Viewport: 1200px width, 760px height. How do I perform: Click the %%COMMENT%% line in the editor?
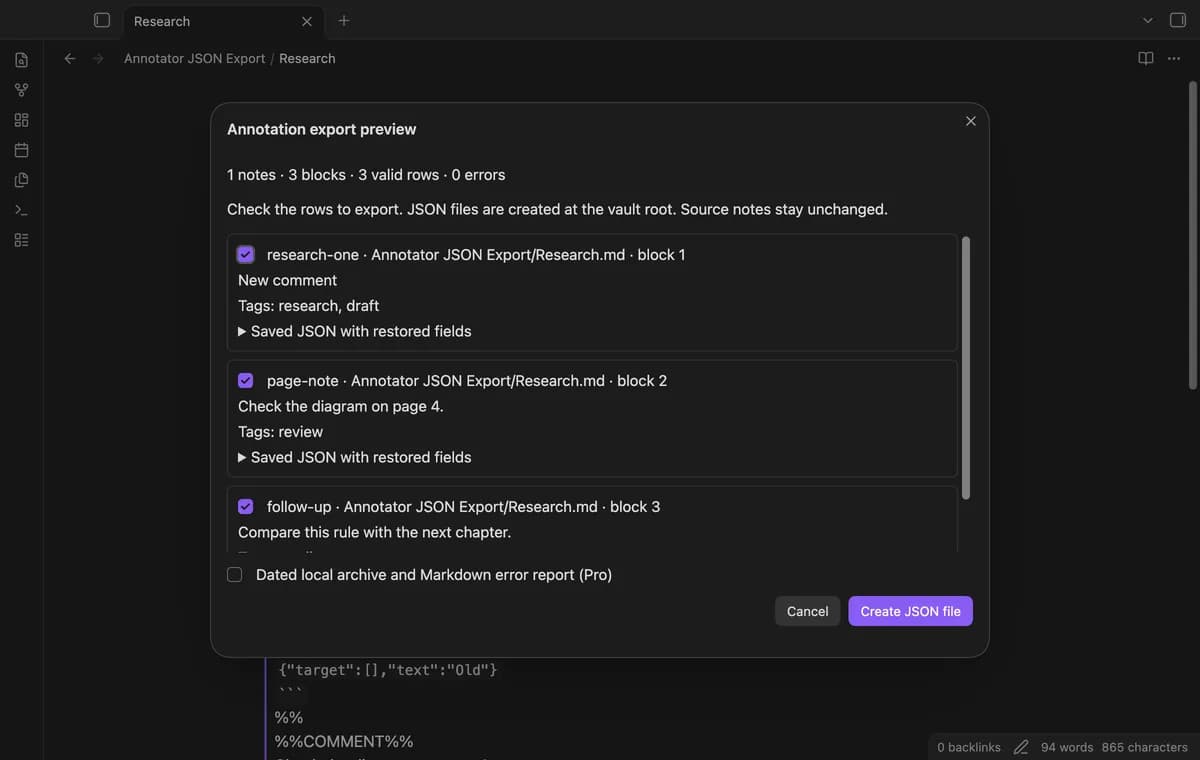coord(343,741)
